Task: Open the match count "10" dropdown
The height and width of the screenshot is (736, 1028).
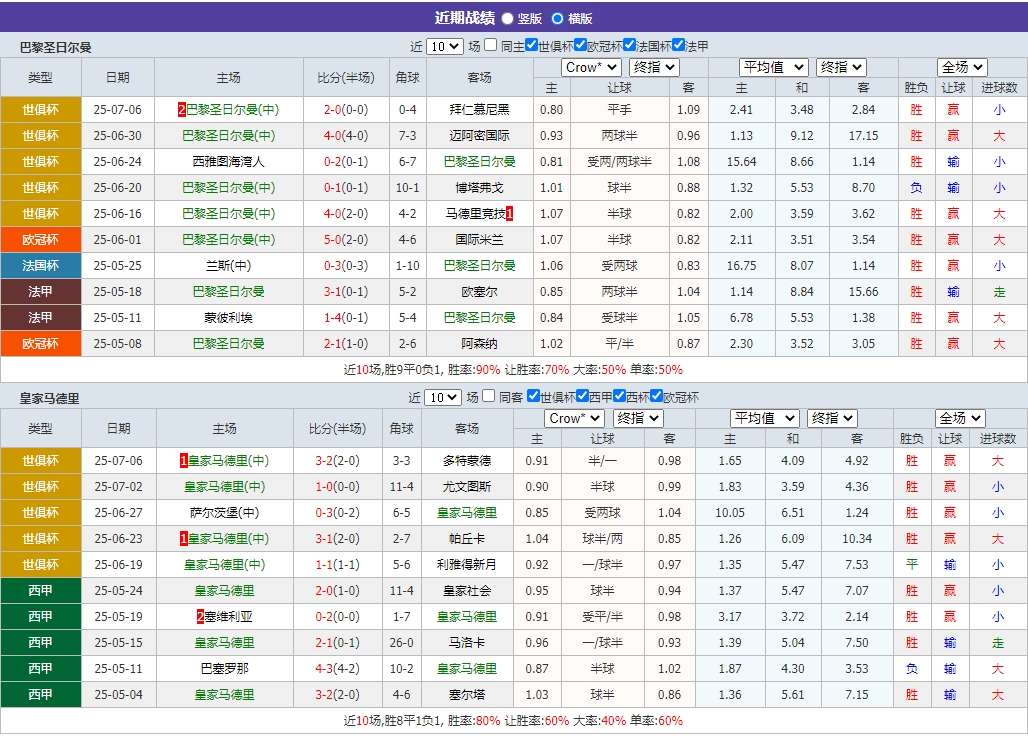Action: point(444,45)
